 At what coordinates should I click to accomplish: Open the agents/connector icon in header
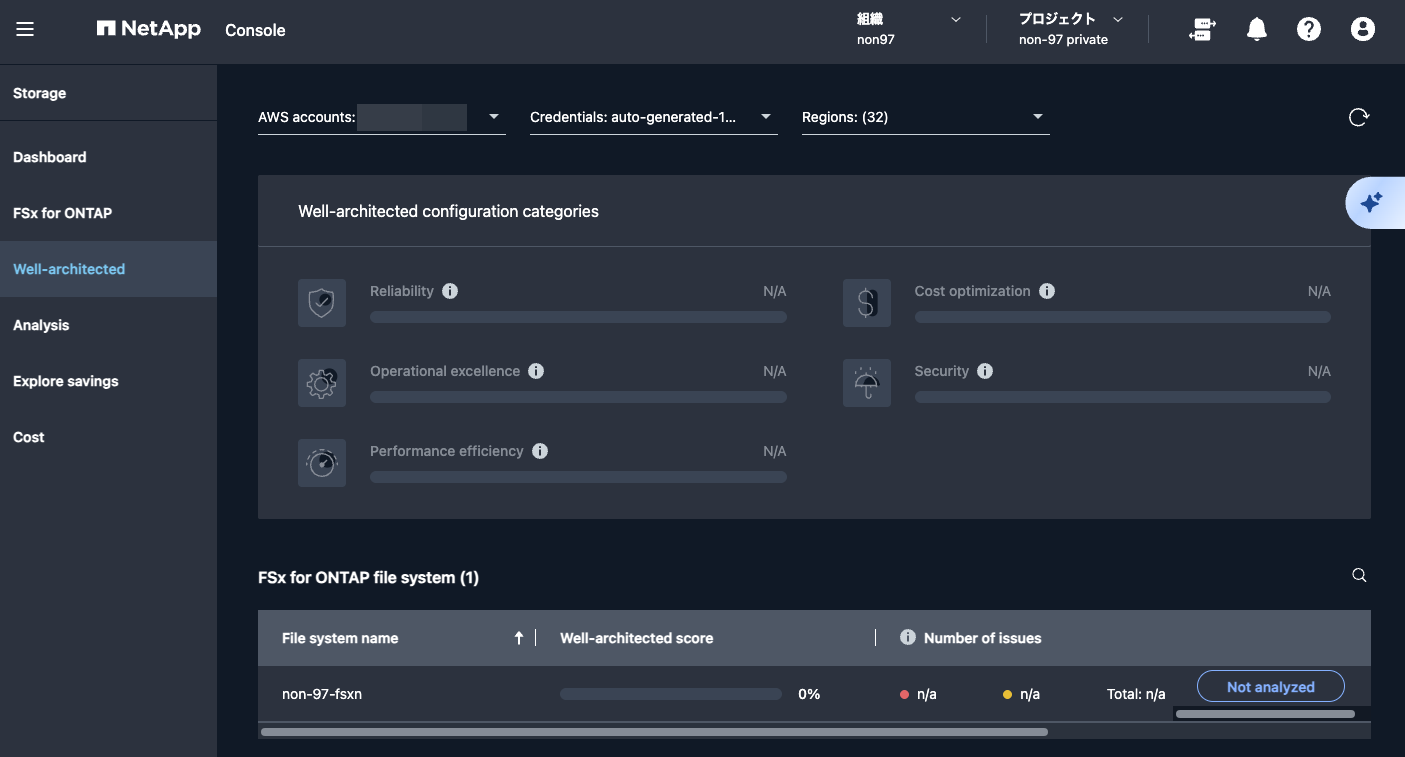pos(1200,30)
